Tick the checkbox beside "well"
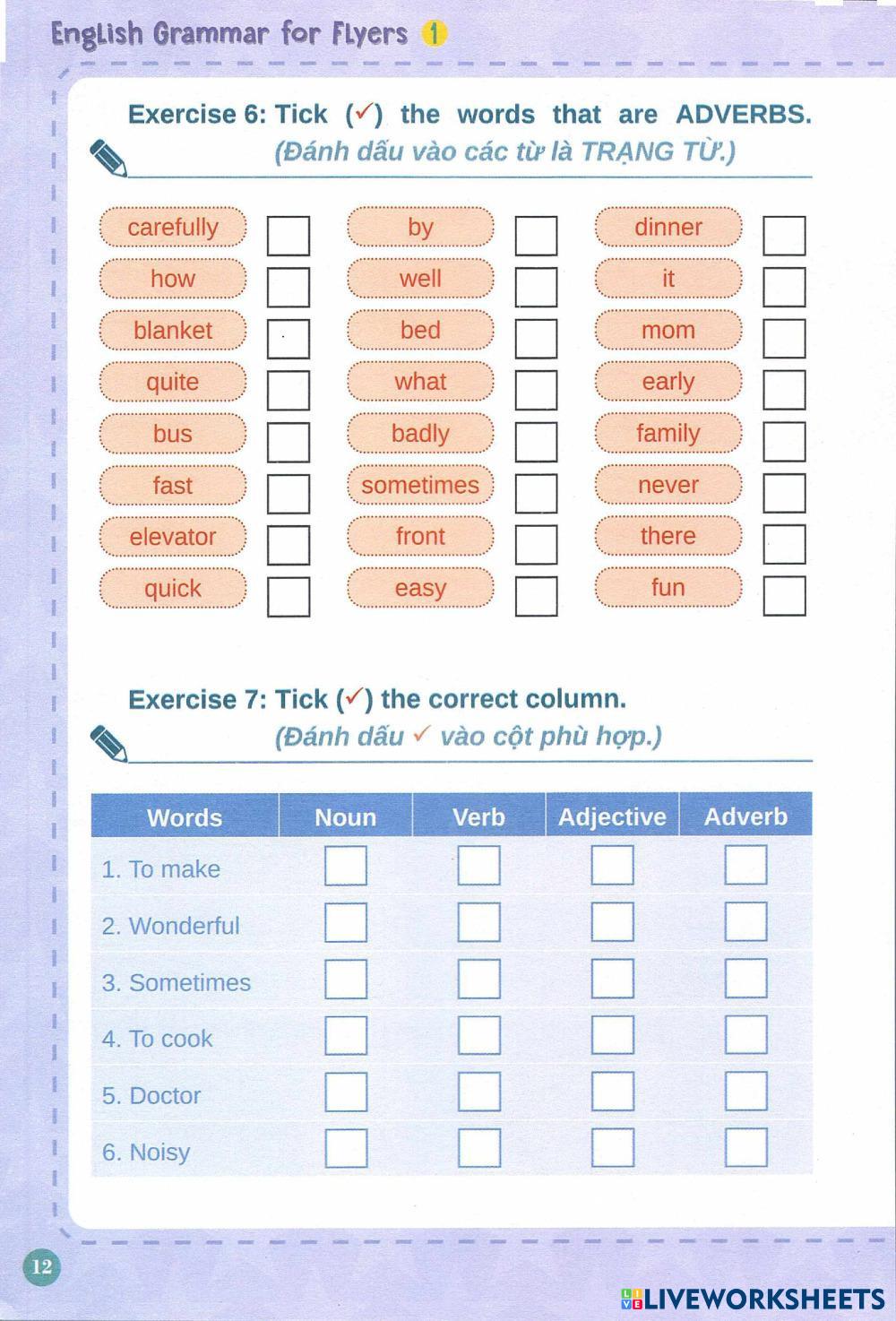The width and height of the screenshot is (896, 1321). tap(536, 287)
